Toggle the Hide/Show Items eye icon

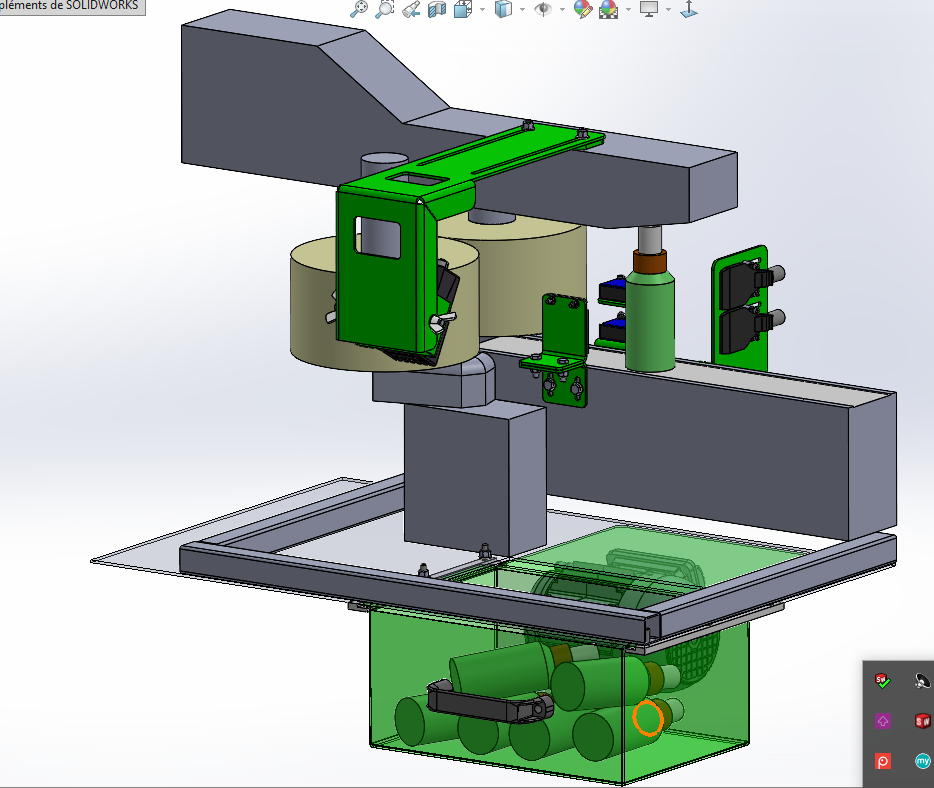click(x=544, y=9)
